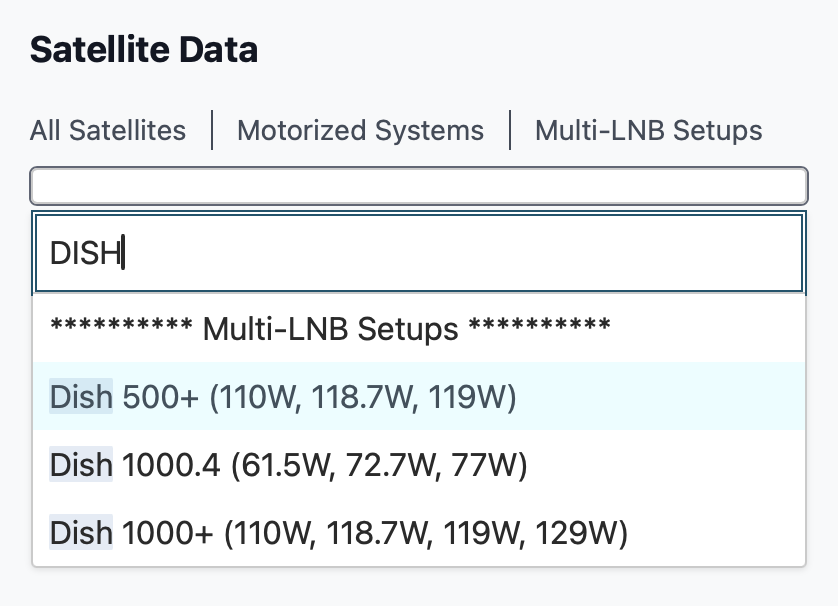Click the Satellite Data heading

coord(144,50)
